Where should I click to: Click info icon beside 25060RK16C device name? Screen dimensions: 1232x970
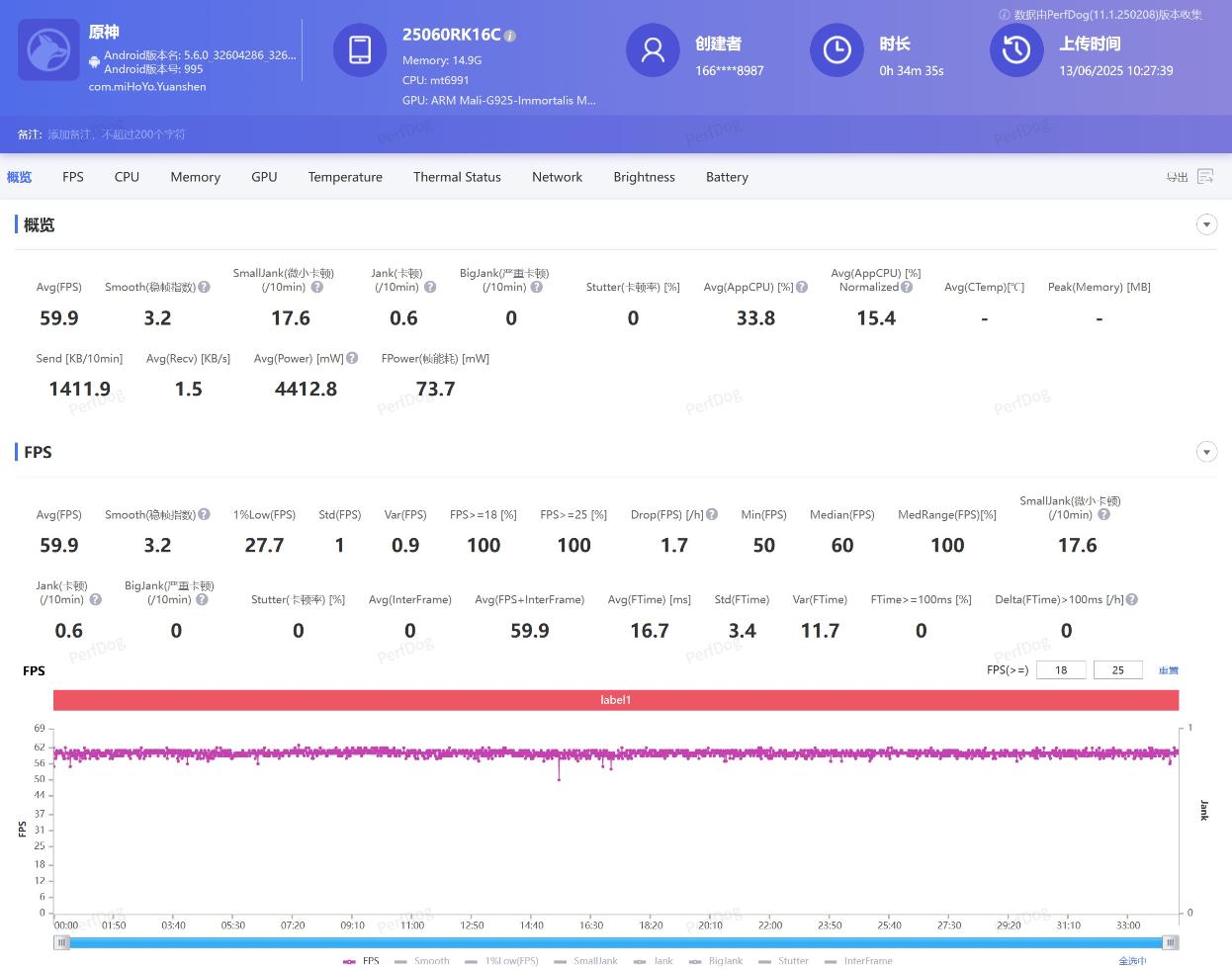(x=510, y=36)
